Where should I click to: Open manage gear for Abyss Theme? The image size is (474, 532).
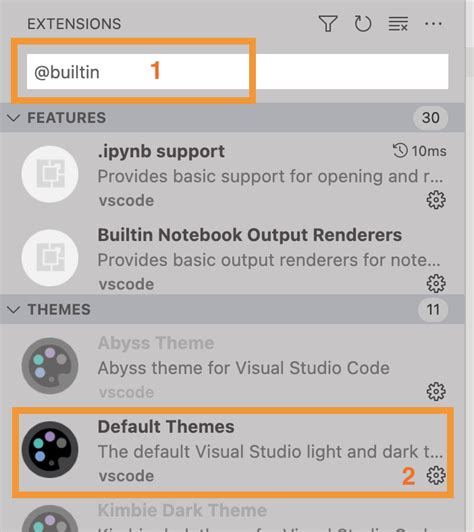coord(436,392)
